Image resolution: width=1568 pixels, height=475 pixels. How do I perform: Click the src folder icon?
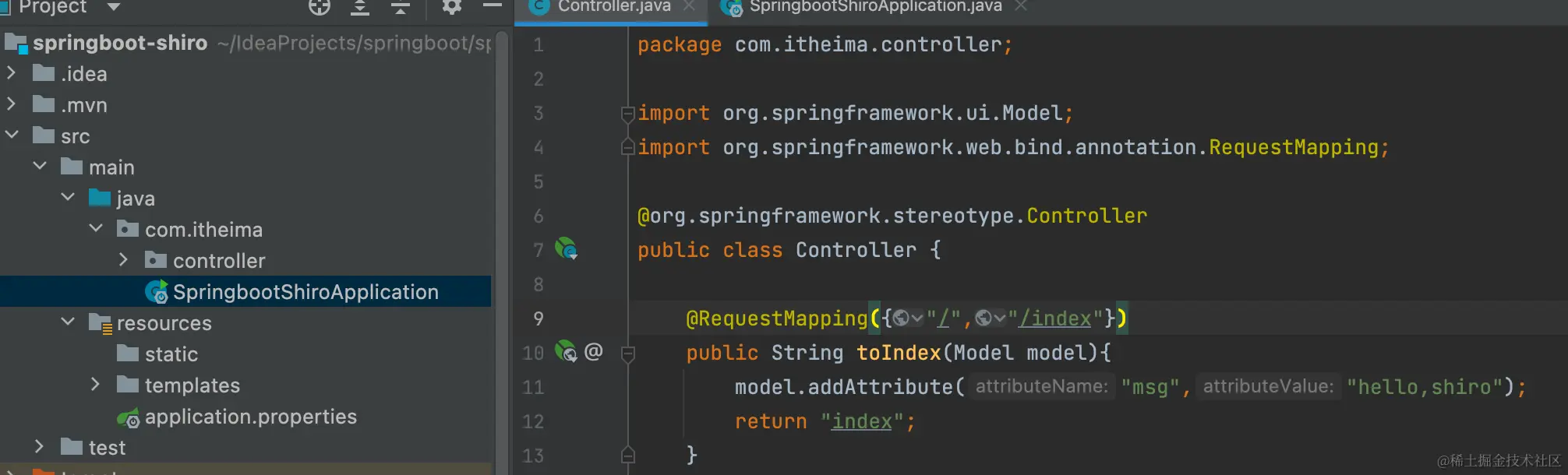pyautogui.click(x=44, y=135)
